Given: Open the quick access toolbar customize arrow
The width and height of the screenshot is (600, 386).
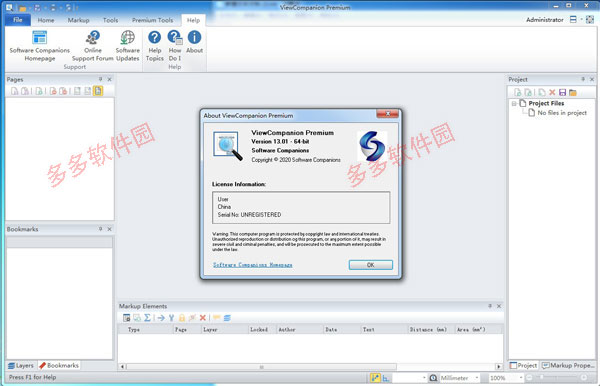Looking at the screenshot, I should click(x=77, y=8).
